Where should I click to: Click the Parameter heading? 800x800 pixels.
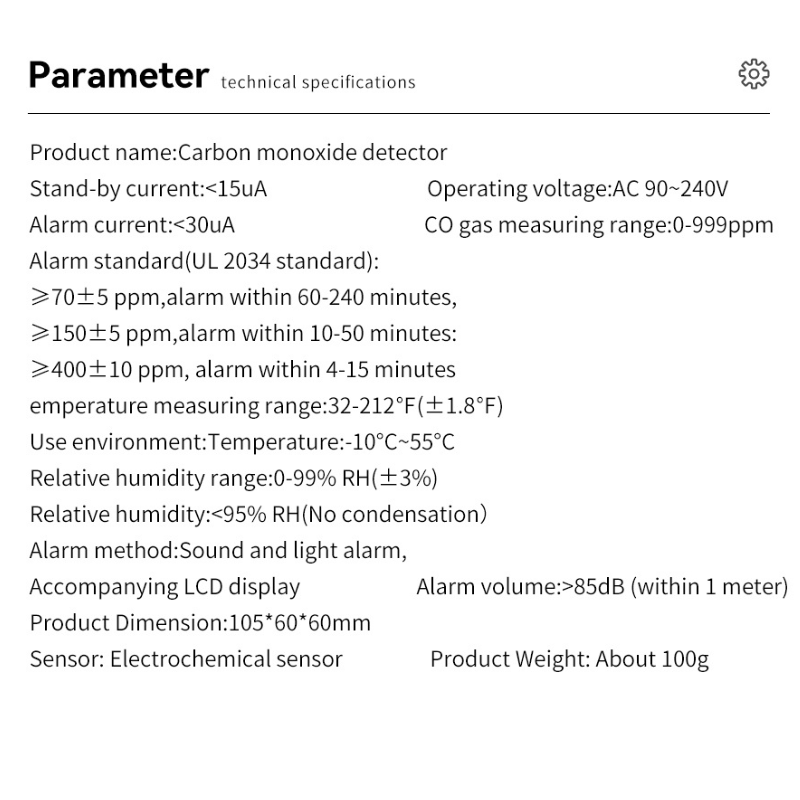point(119,75)
